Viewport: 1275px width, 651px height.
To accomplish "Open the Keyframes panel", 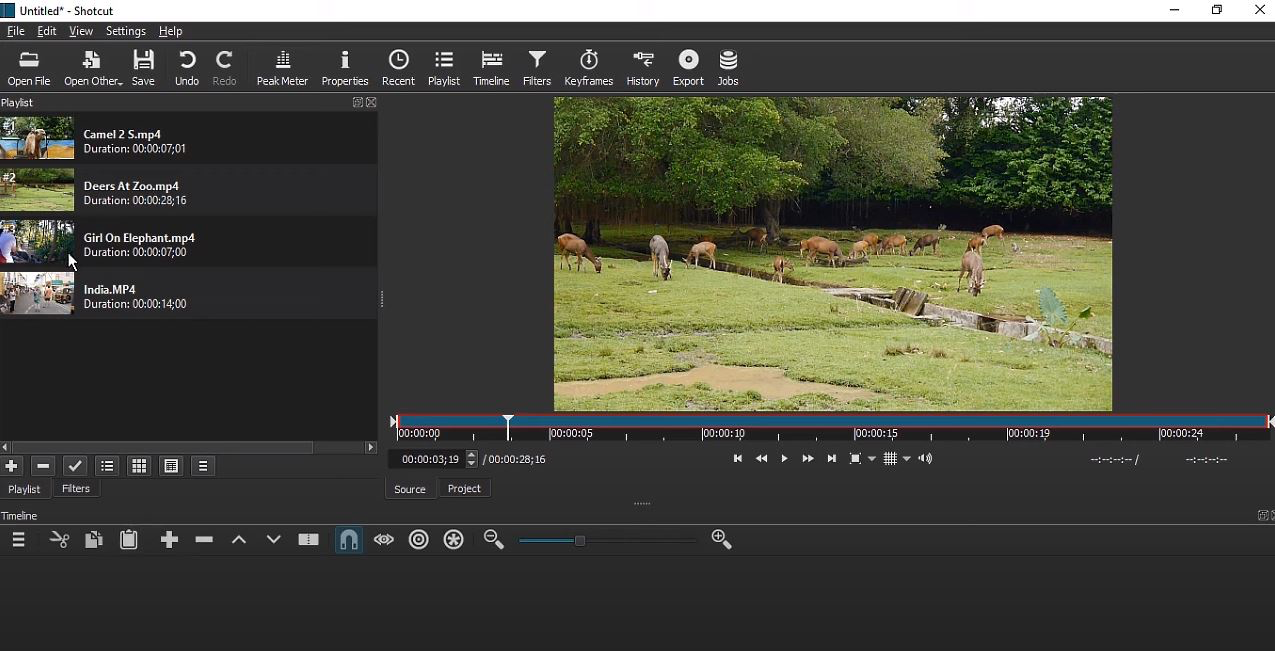I will point(588,68).
